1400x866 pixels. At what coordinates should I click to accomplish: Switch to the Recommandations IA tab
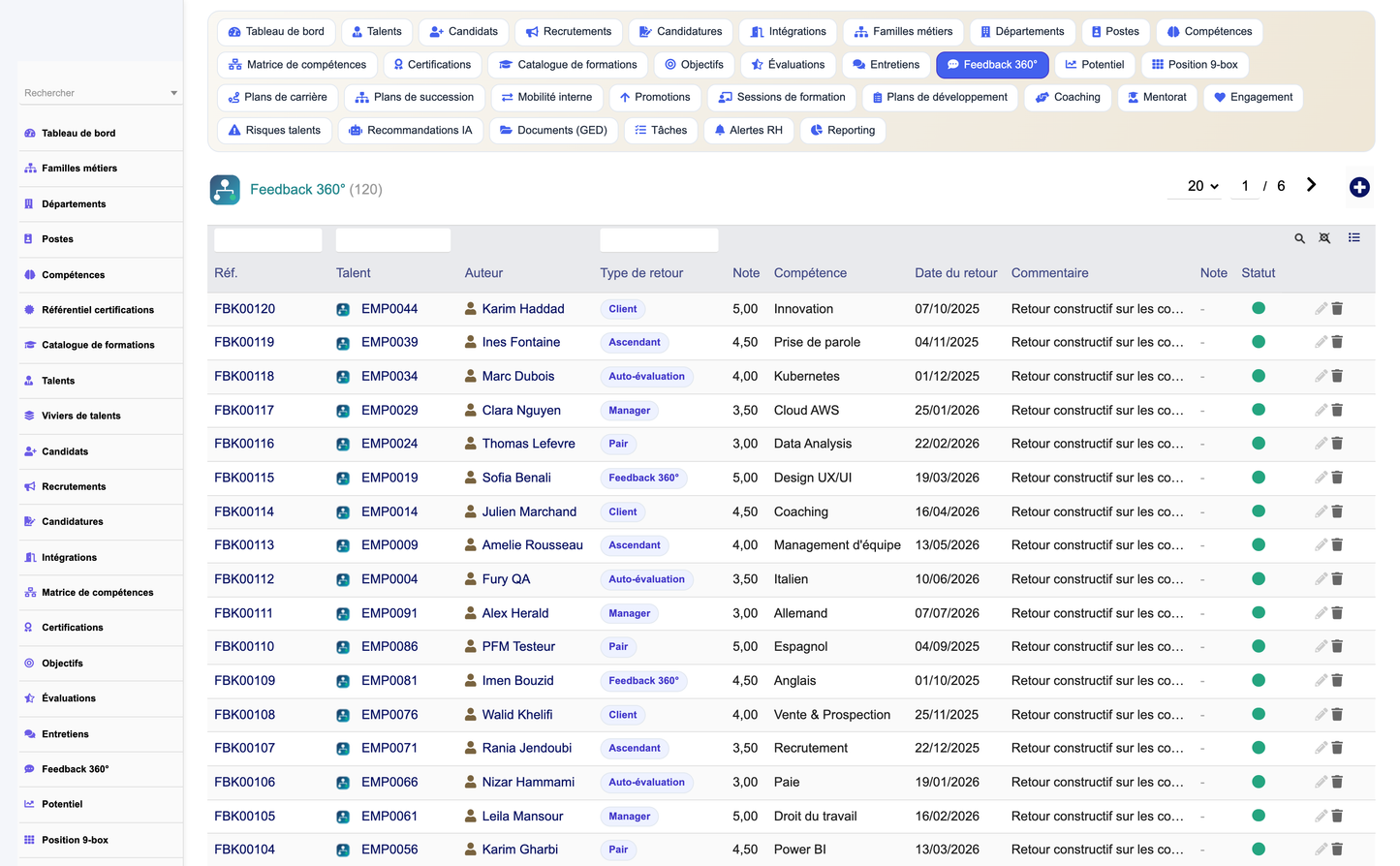[410, 131]
